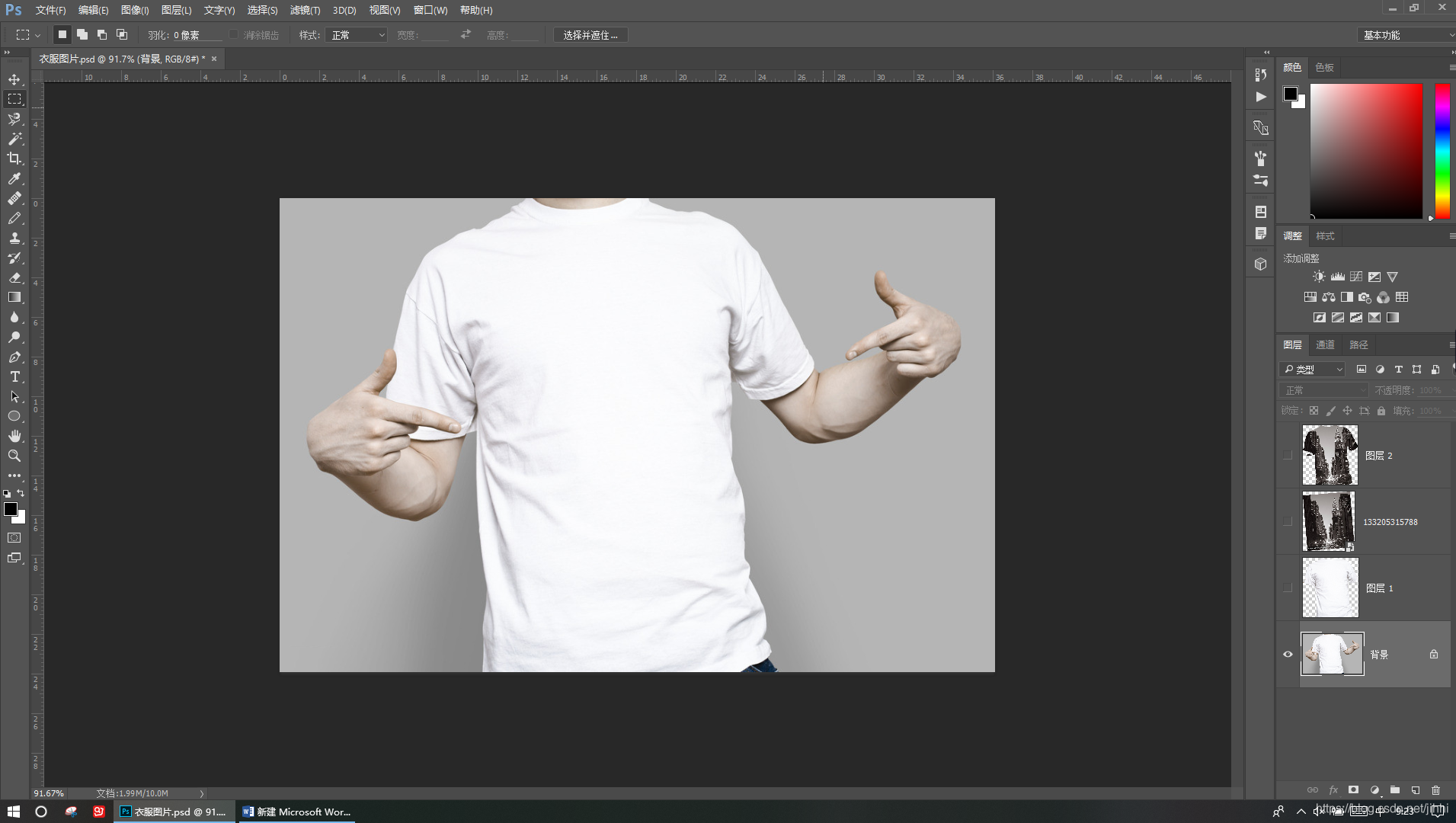Screen dimensions: 1456x823
Task: Select the Path Selection tool
Action: coord(14,396)
